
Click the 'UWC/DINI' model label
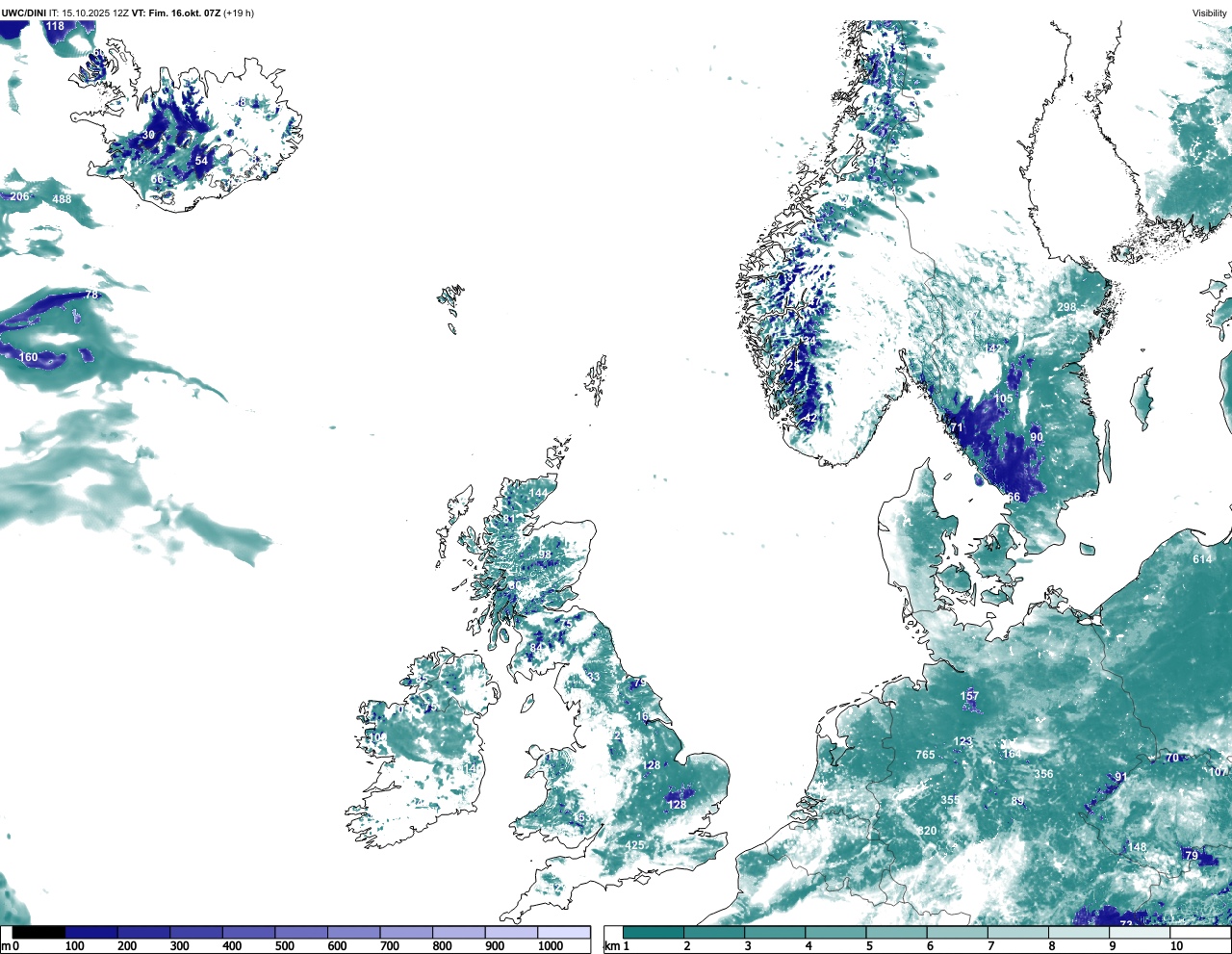pos(23,13)
